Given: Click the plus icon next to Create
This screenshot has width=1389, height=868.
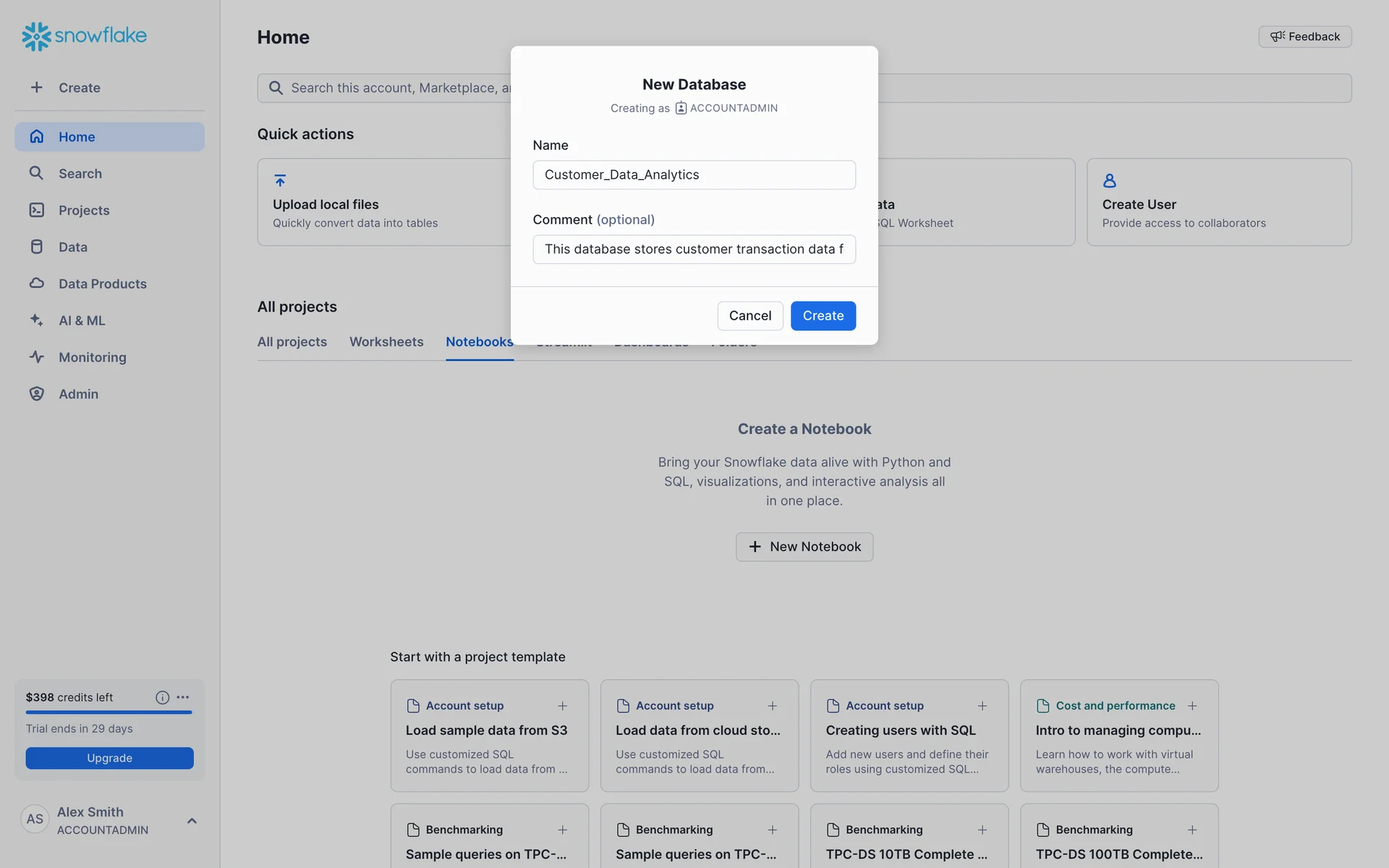Looking at the screenshot, I should (36, 88).
